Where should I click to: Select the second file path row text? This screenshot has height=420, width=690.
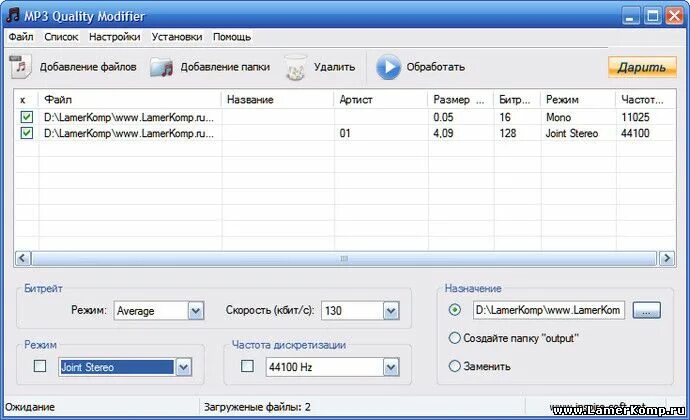129,133
